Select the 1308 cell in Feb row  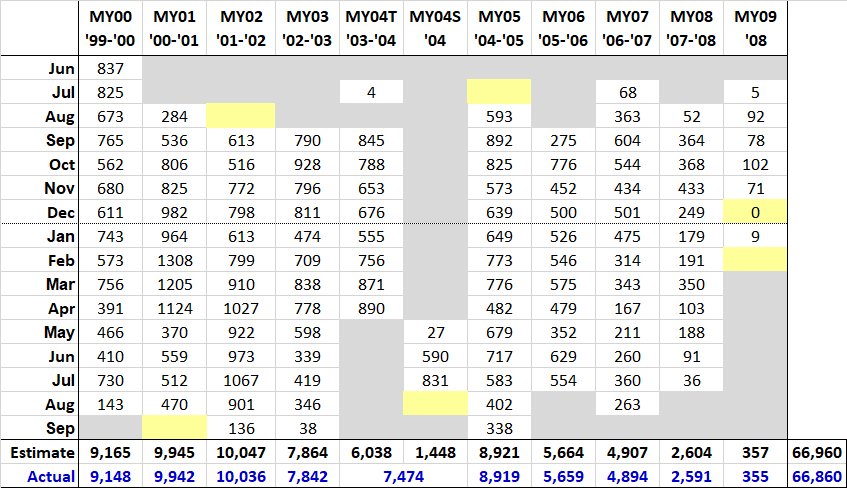coord(174,260)
